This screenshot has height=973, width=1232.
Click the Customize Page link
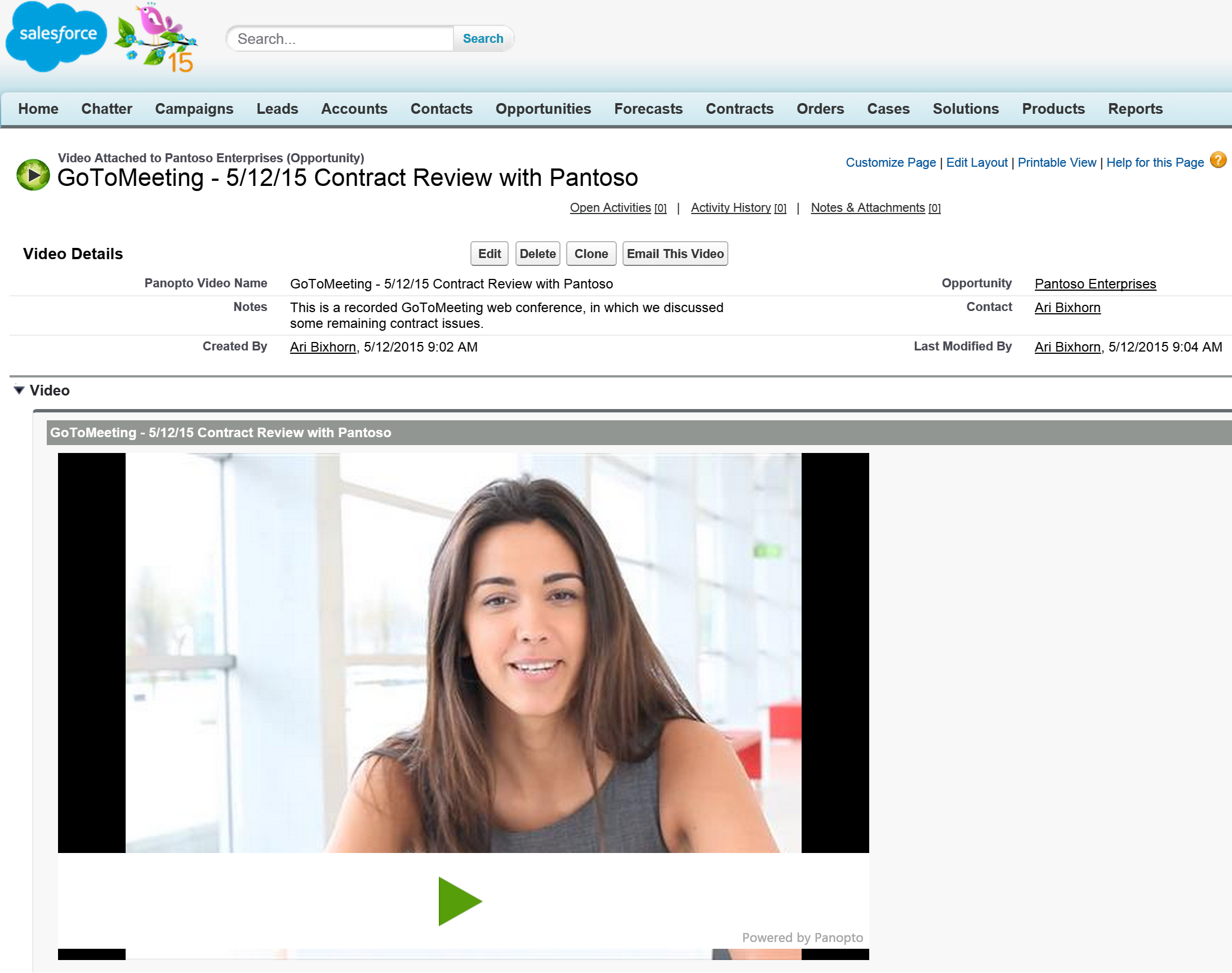click(x=890, y=163)
